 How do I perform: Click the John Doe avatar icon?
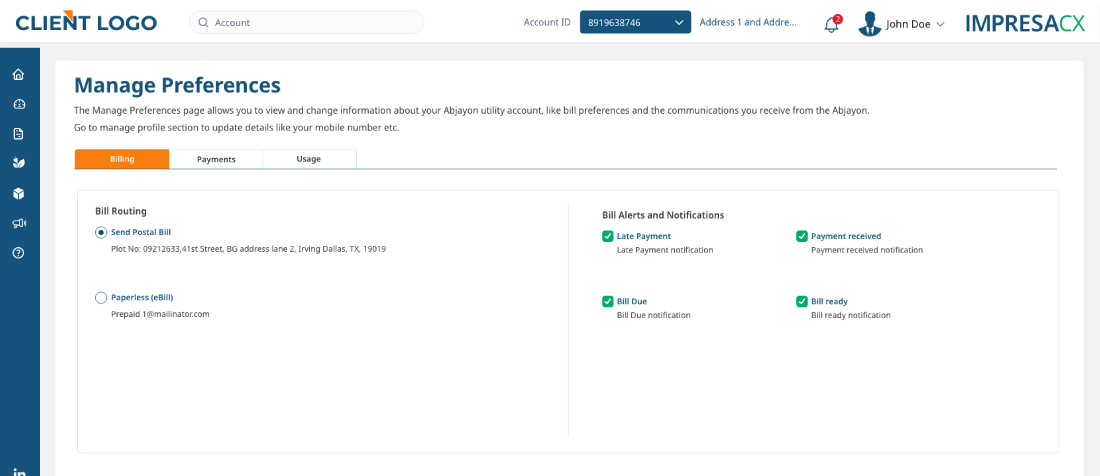[869, 24]
